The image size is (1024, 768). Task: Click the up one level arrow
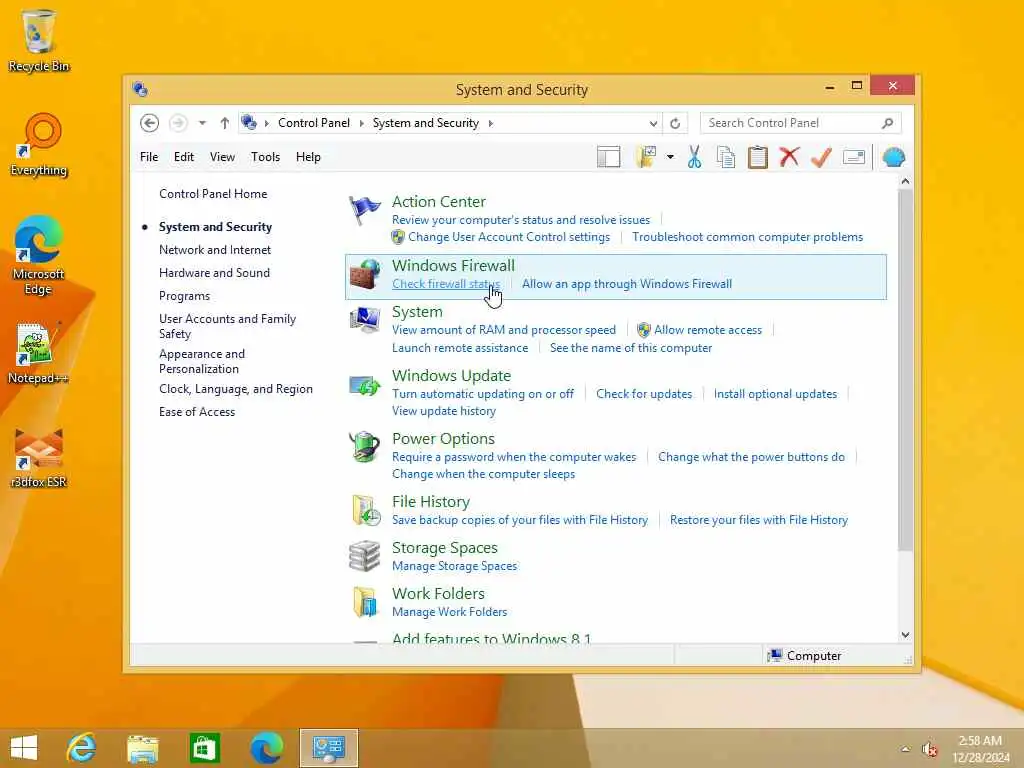(x=225, y=123)
